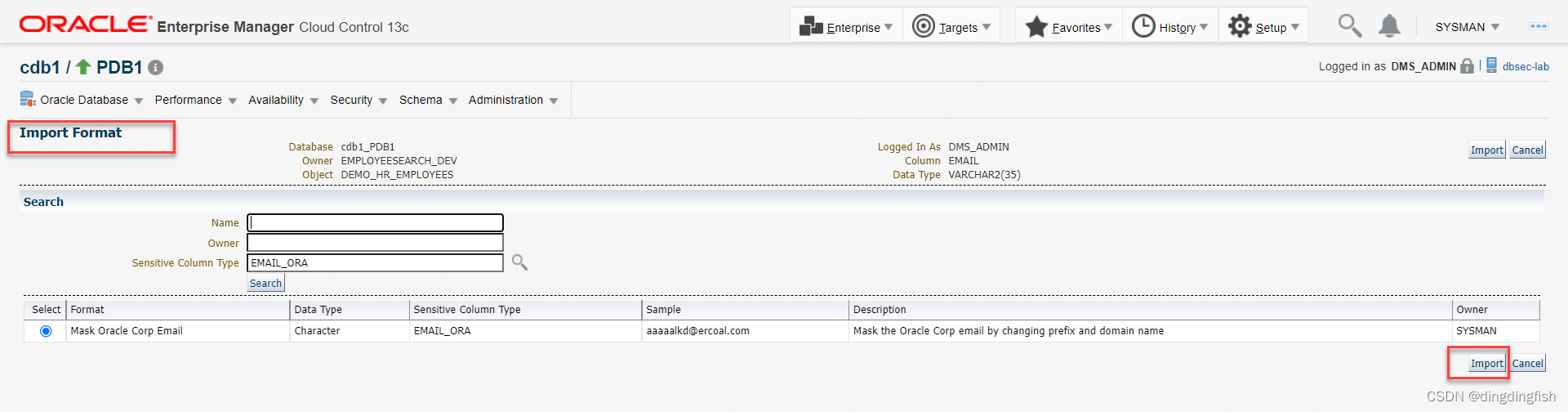1568x412 pixels.
Task: Expand the Performance menu
Action: click(x=196, y=100)
